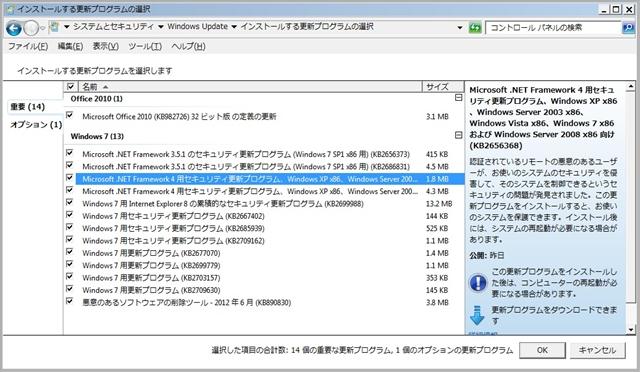This screenshot has width=640, height=372.
Task: Open dropdown arrow before Windows Update breadcrumb
Action: pyautogui.click(x=161, y=27)
